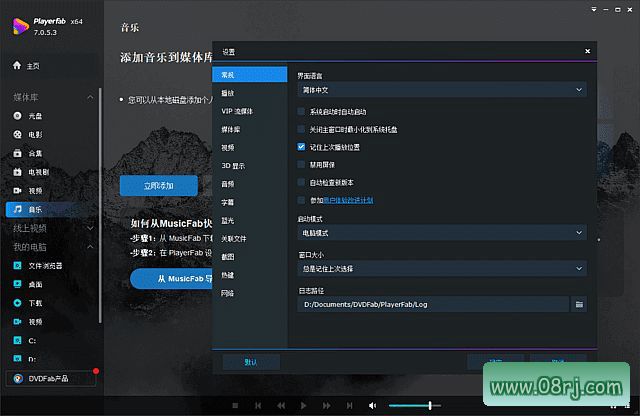Switch to 蓝光 settings tab

click(250, 220)
